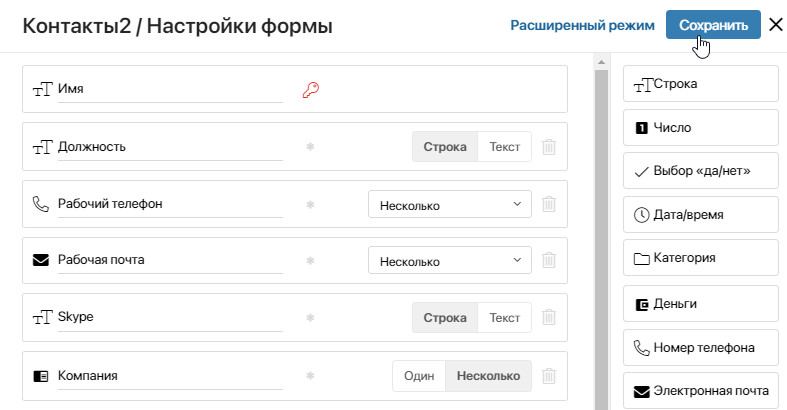Add a Дата/время field type
This screenshot has width=787, height=410.
pos(701,215)
